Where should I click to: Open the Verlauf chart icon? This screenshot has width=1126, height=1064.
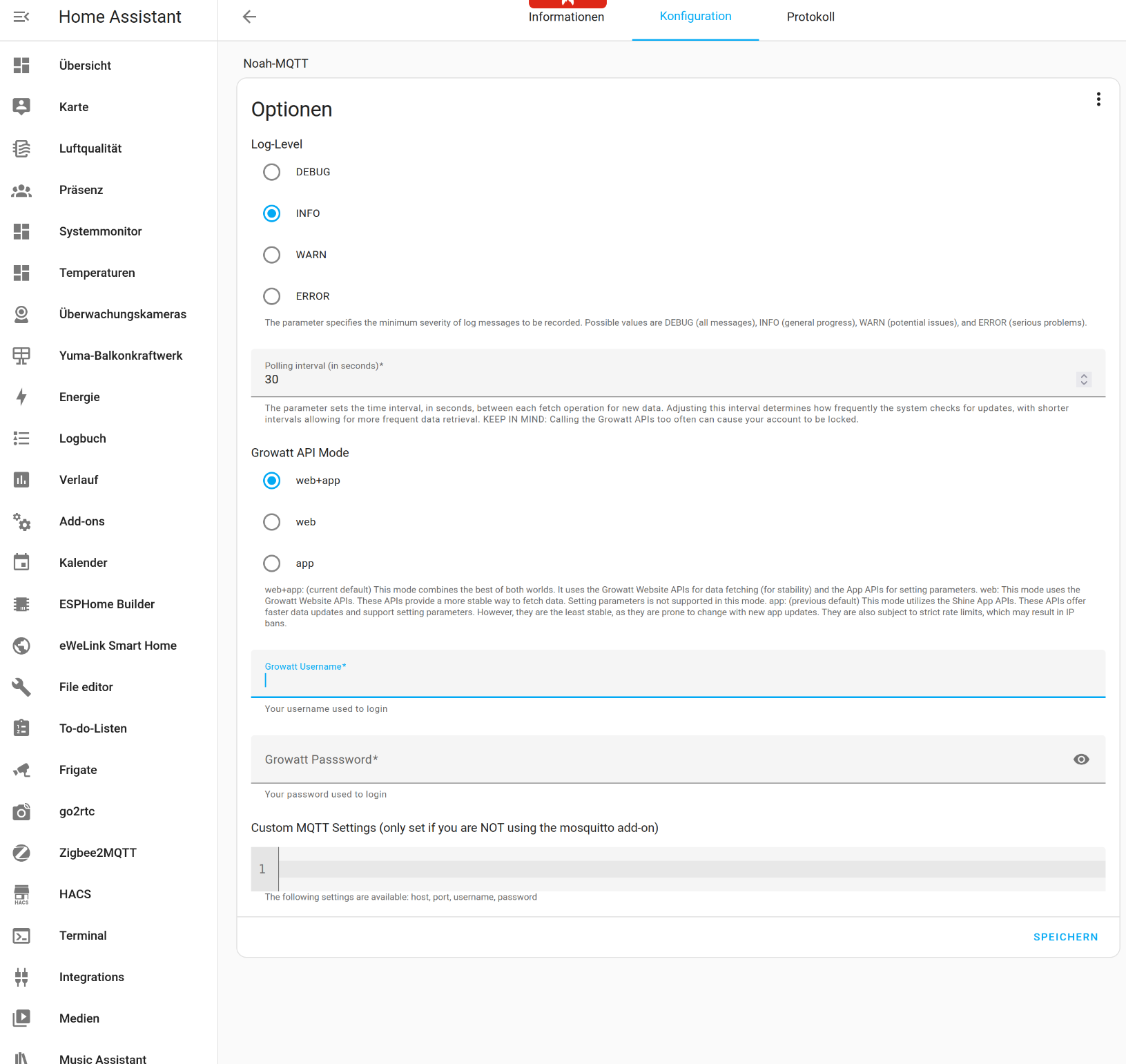[21, 480]
